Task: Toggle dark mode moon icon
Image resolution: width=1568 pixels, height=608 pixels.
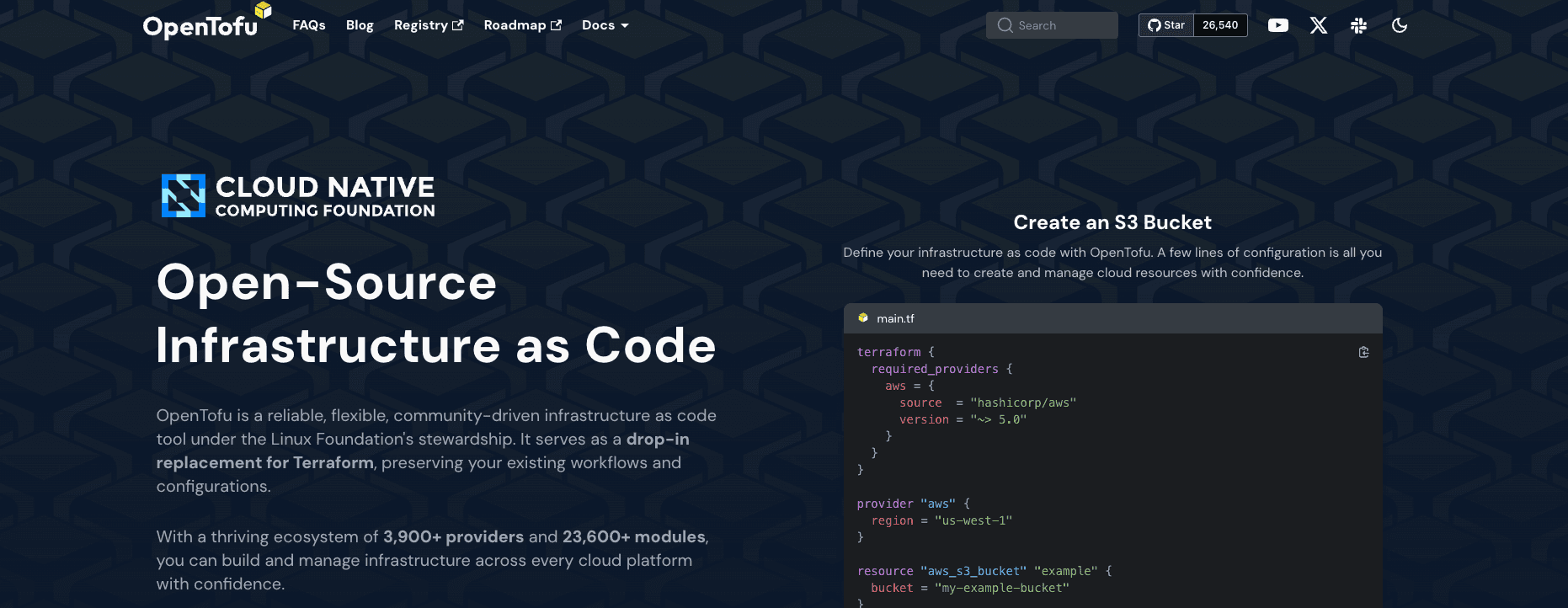Action: tap(1400, 25)
